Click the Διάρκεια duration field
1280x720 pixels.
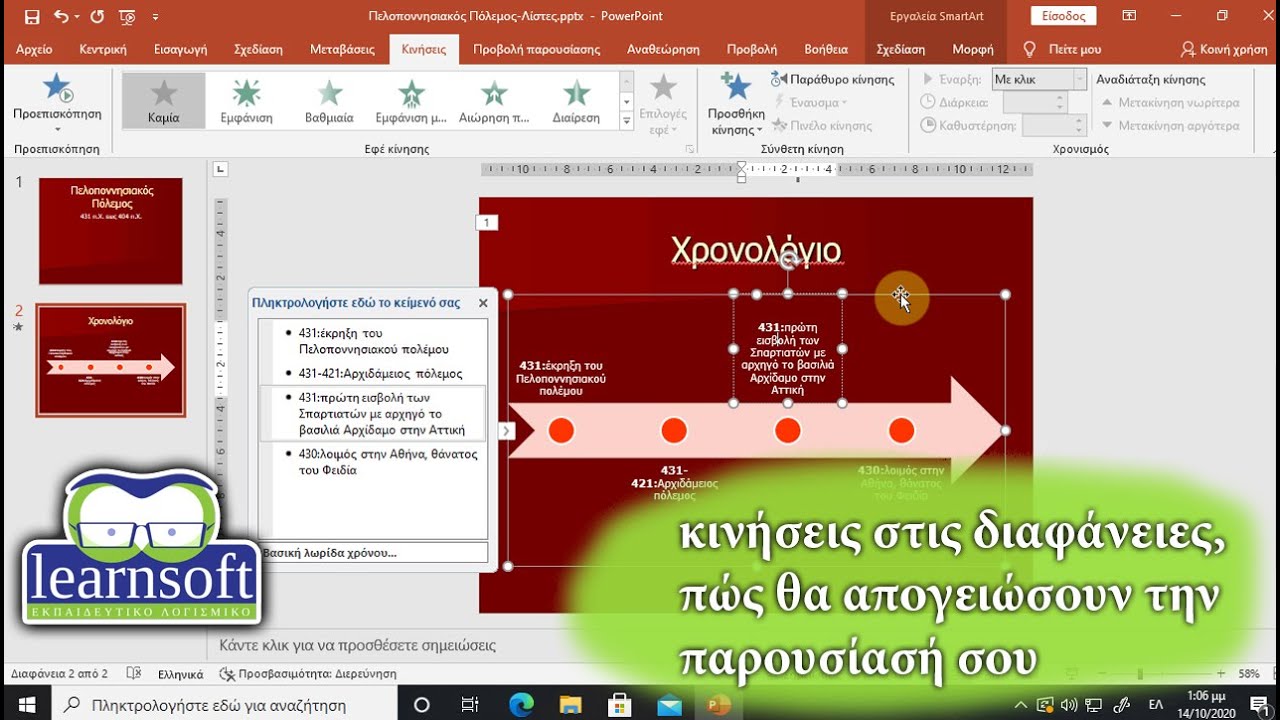1035,102
